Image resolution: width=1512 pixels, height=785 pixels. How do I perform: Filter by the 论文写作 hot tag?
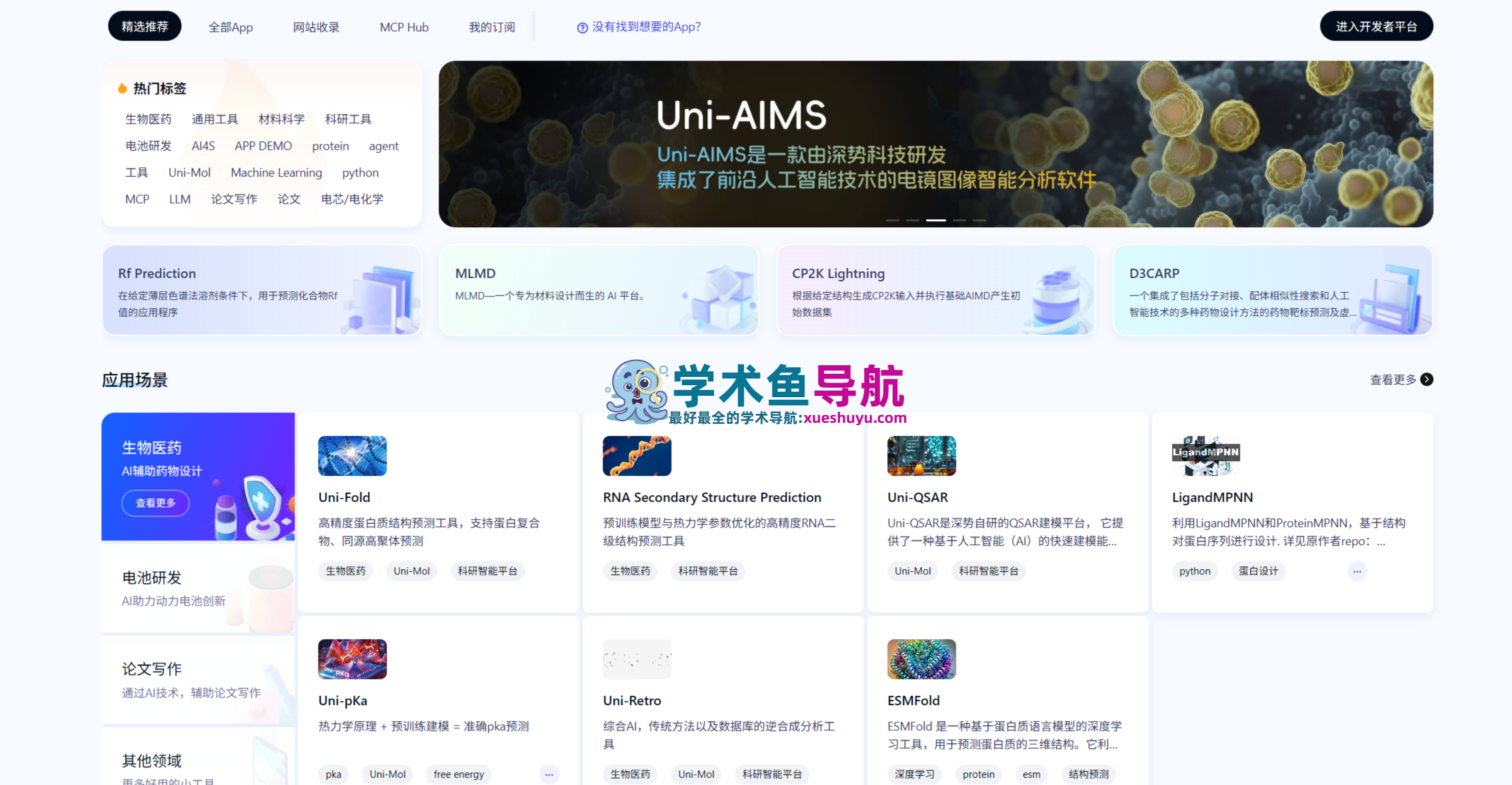point(234,199)
